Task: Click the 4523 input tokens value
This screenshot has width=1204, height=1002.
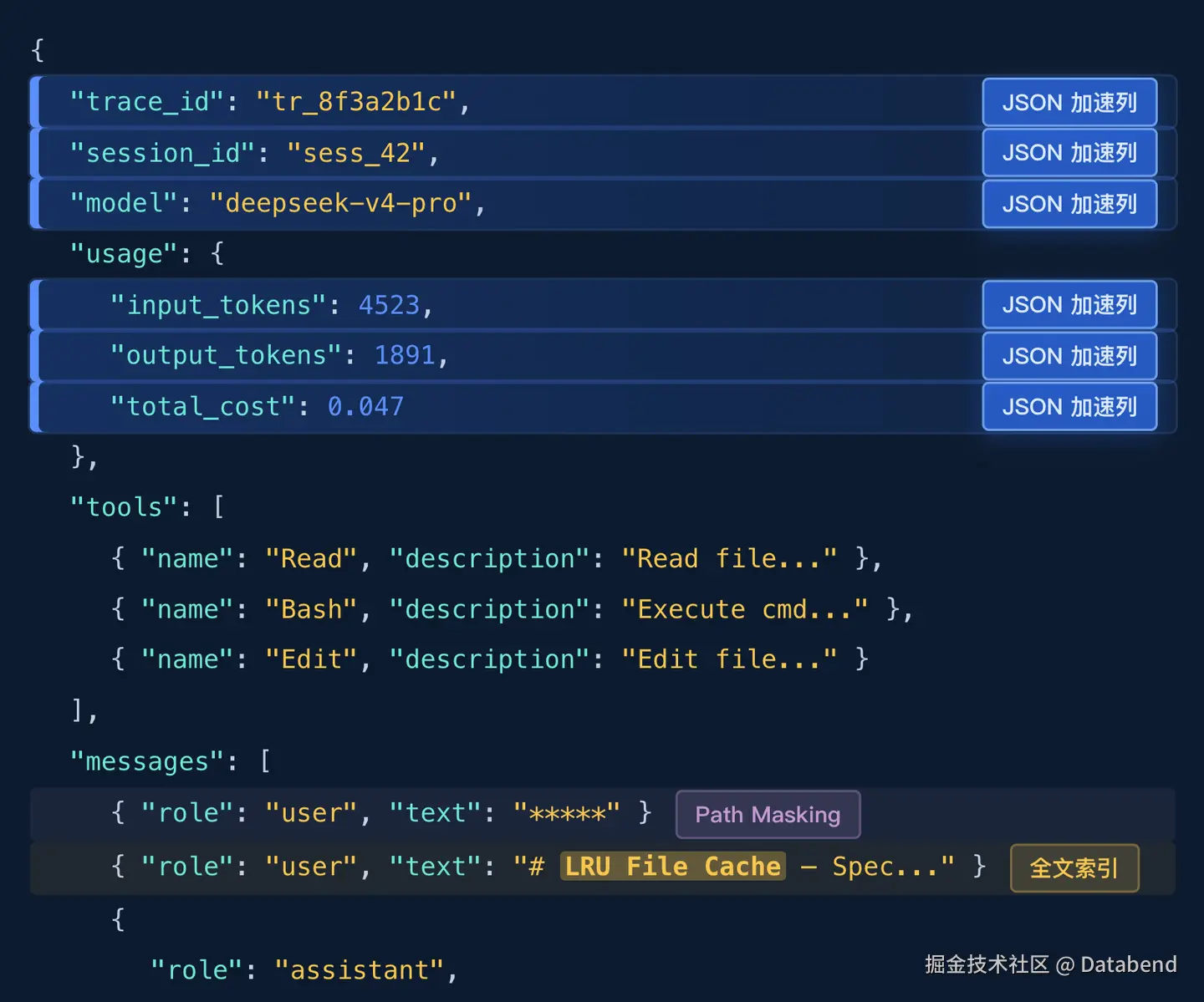Action: click(x=389, y=305)
